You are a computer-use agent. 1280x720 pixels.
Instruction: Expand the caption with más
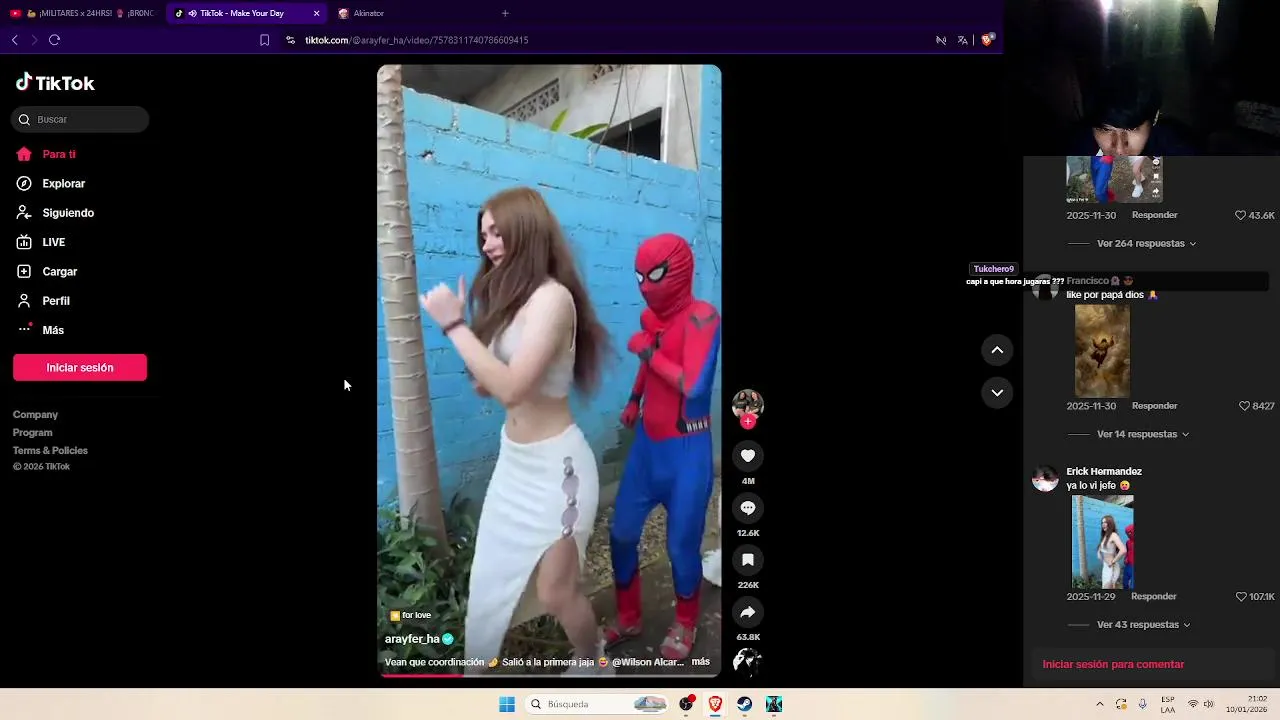(700, 662)
